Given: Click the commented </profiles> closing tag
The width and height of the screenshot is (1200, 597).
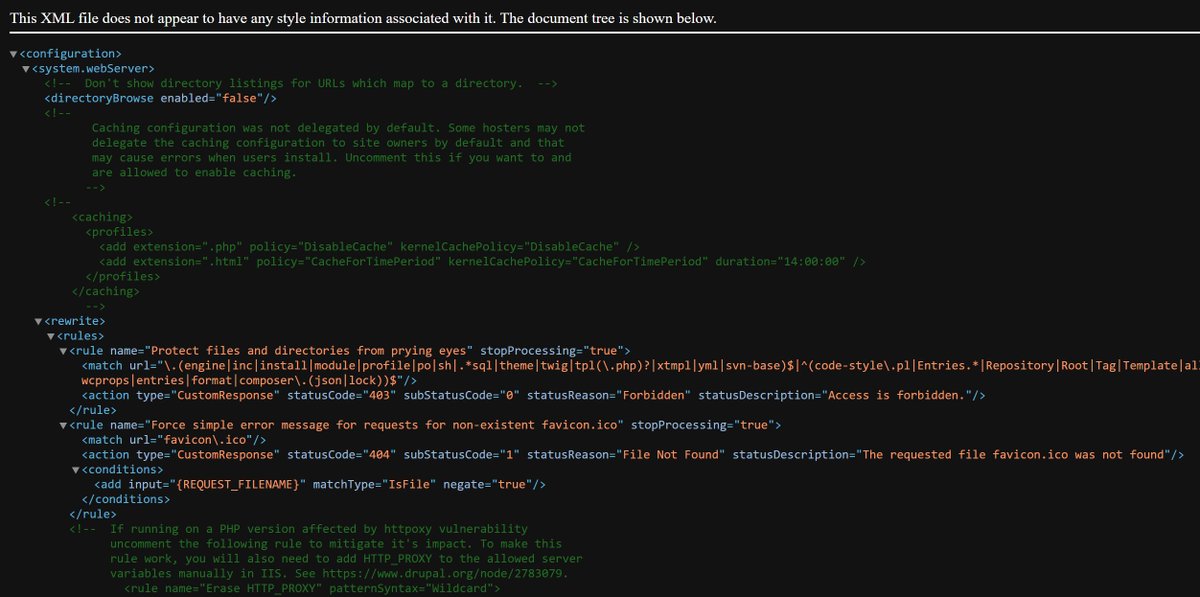Looking at the screenshot, I should (123, 277).
